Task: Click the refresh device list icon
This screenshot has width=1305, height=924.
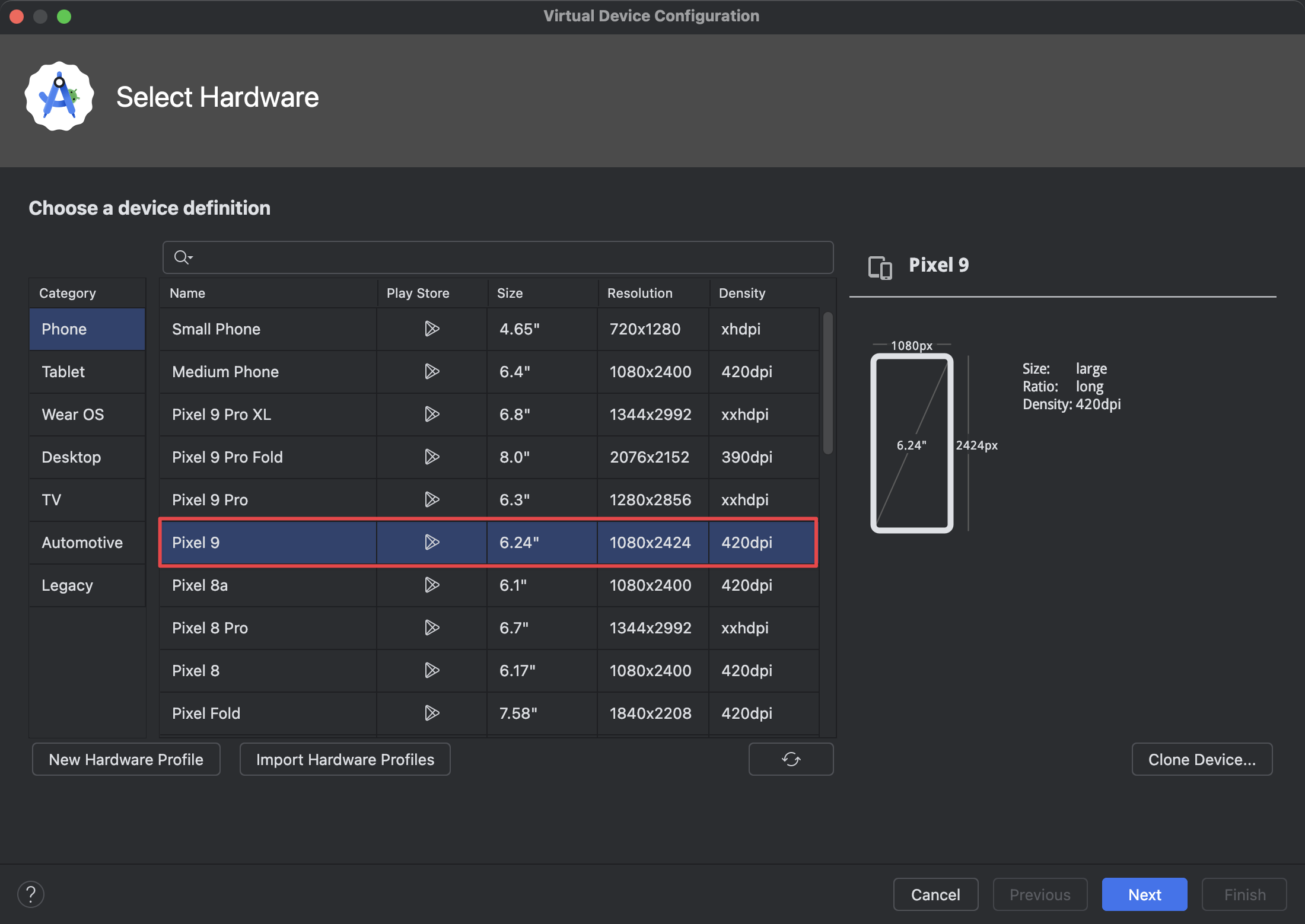Action: pos(791,759)
